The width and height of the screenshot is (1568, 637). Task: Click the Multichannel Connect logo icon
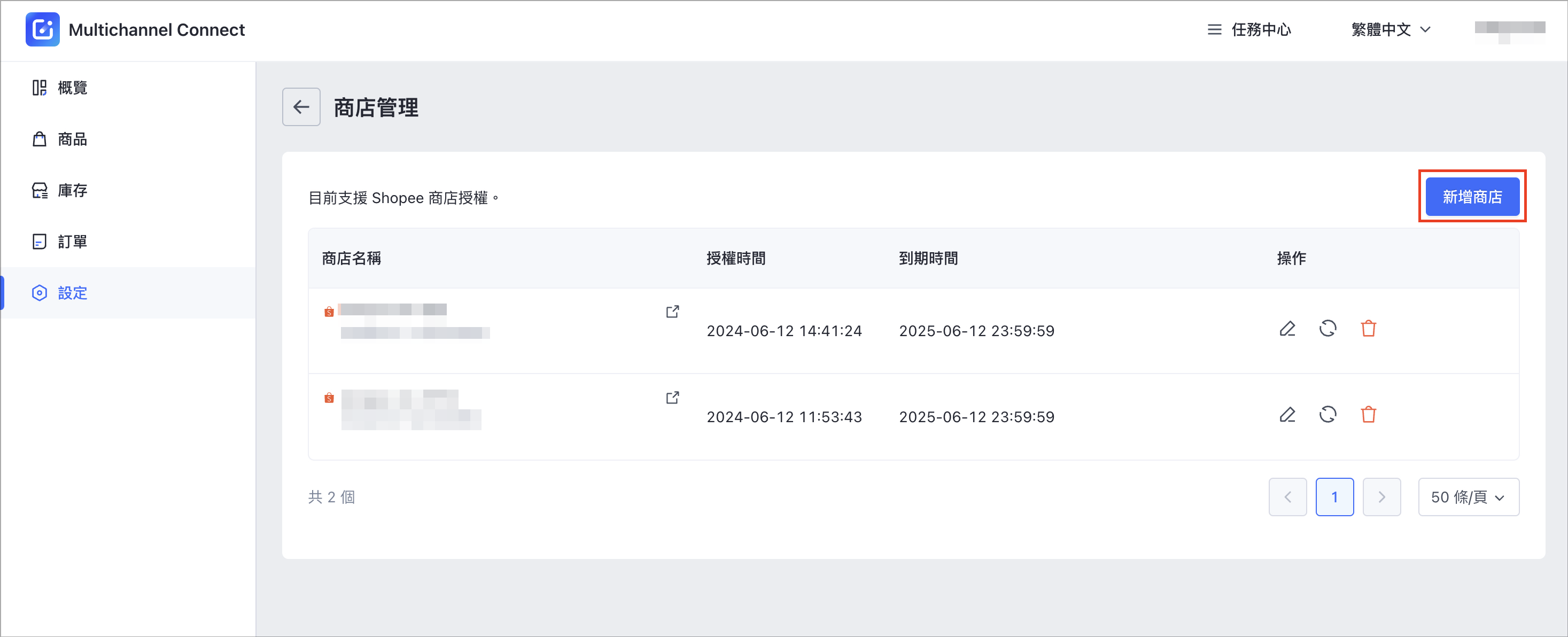pyautogui.click(x=43, y=29)
